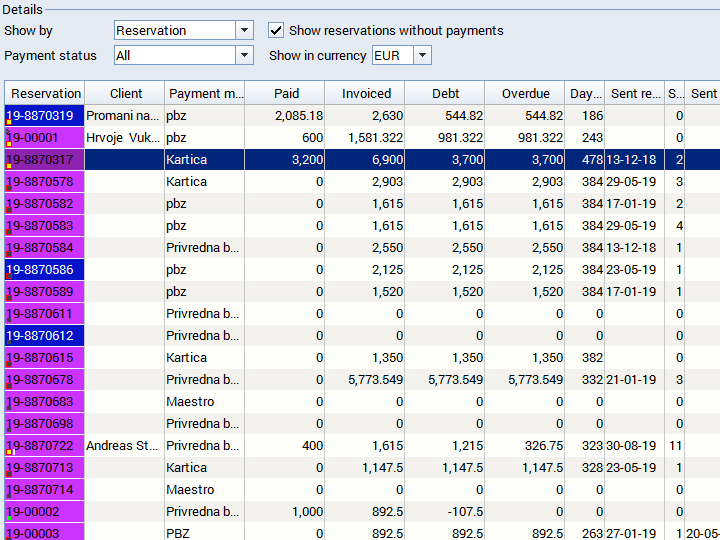
Task: Click the Invoiced column header
Action: 367,94
